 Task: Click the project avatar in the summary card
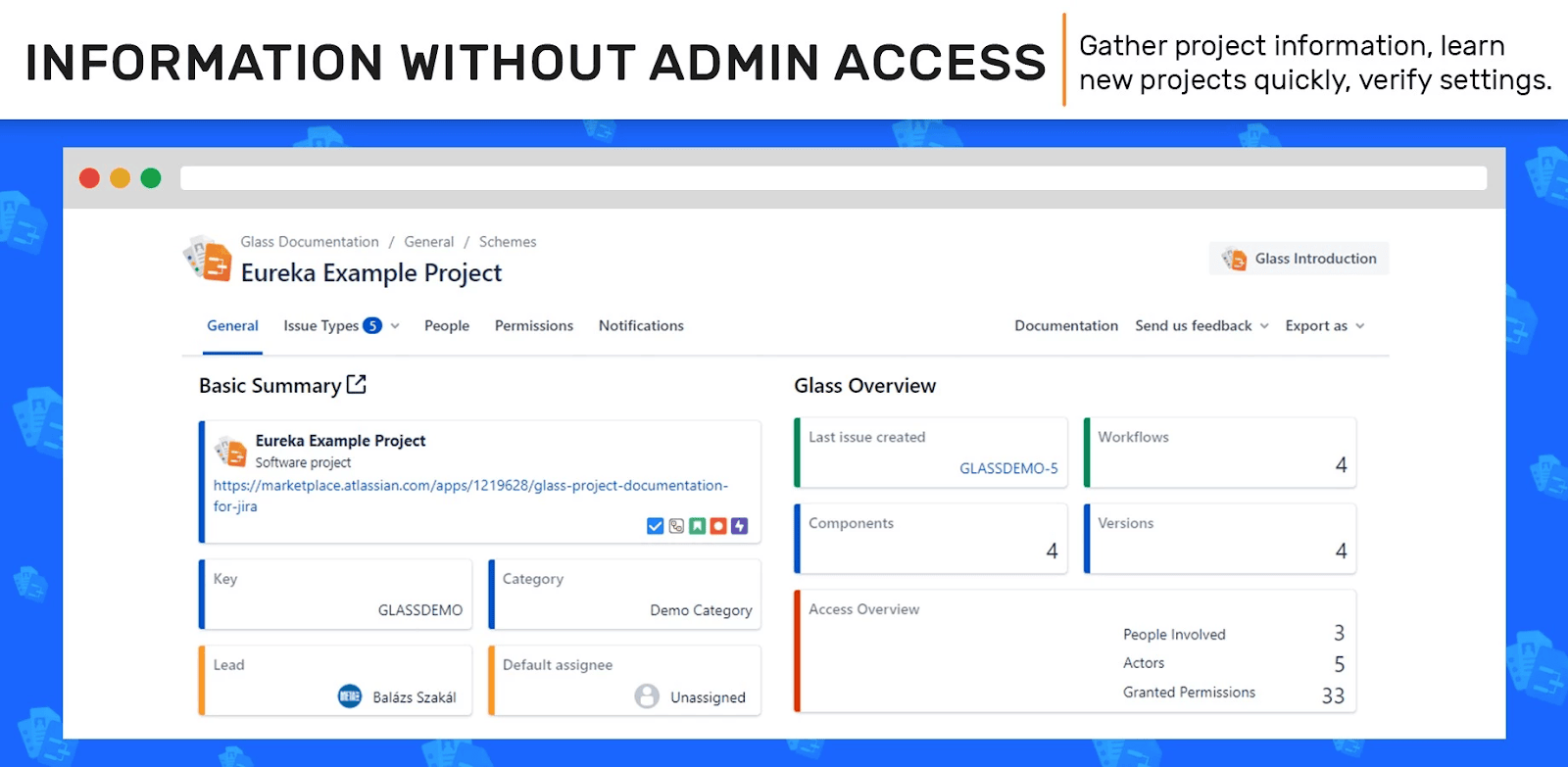point(231,451)
